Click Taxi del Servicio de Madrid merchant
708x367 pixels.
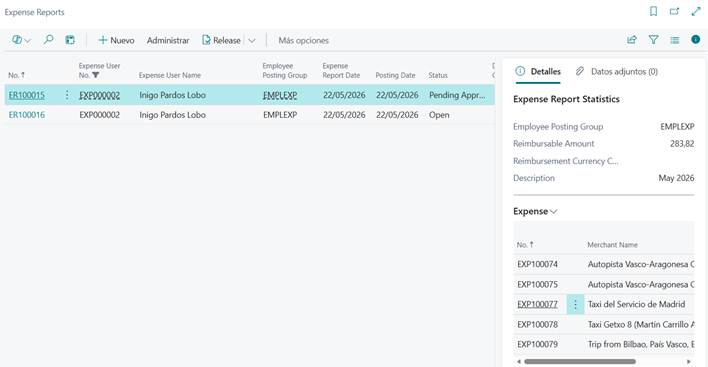[636, 304]
